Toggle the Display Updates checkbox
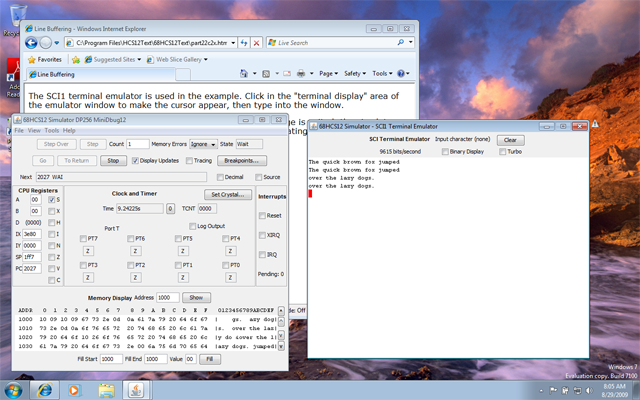This screenshot has height=400, width=640. pos(135,161)
